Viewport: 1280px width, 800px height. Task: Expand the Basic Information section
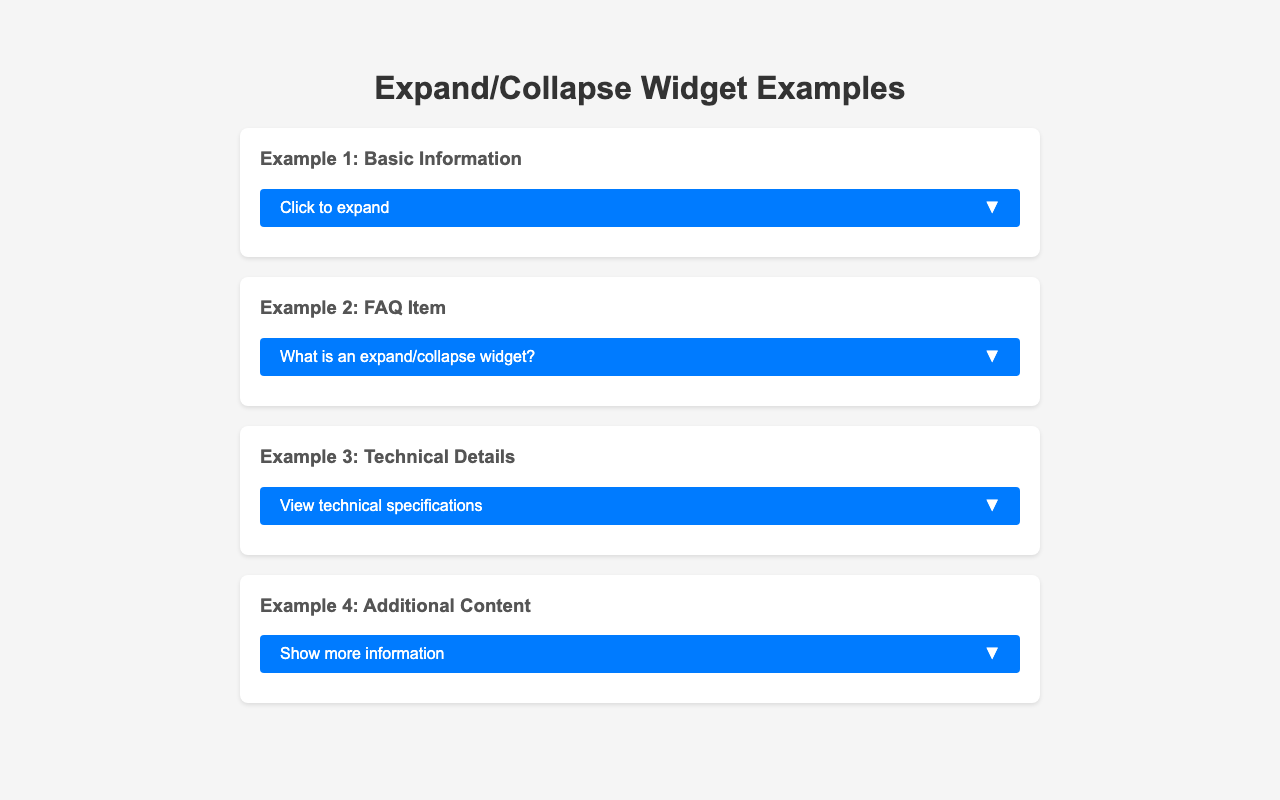tap(640, 208)
